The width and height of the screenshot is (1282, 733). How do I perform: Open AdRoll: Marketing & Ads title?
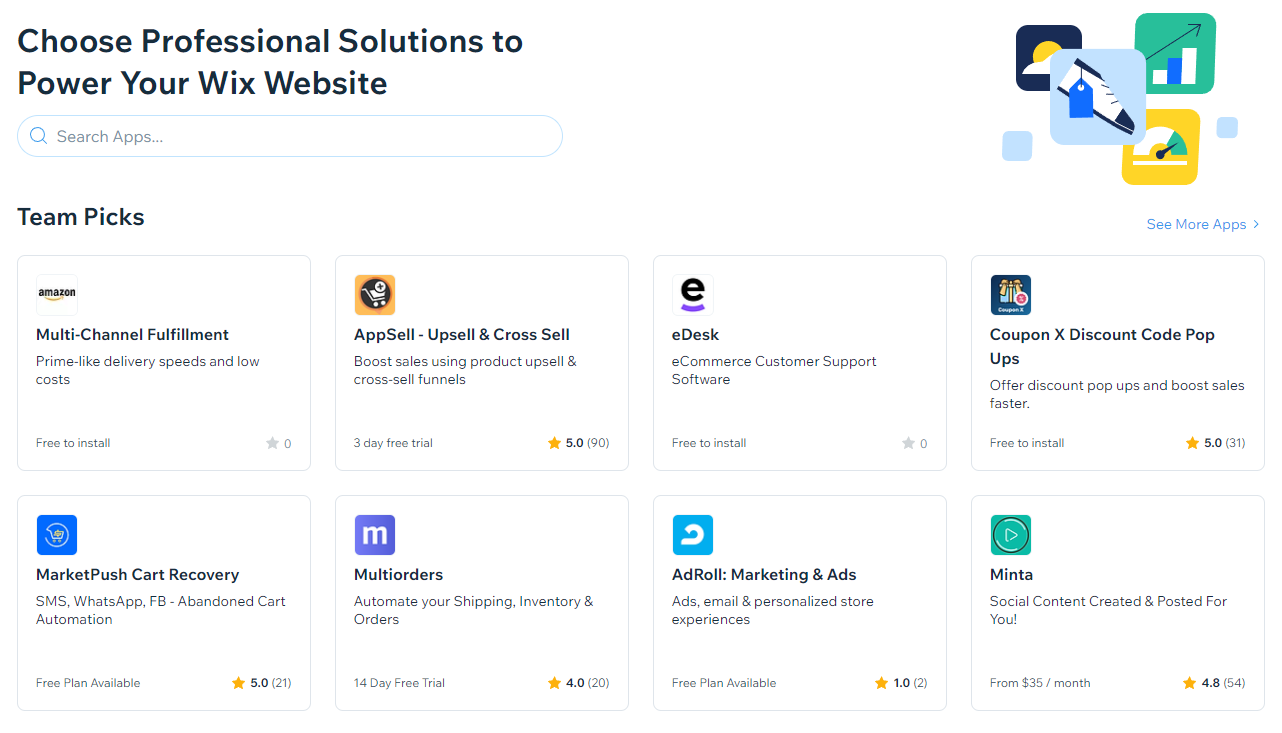pyautogui.click(x=764, y=575)
